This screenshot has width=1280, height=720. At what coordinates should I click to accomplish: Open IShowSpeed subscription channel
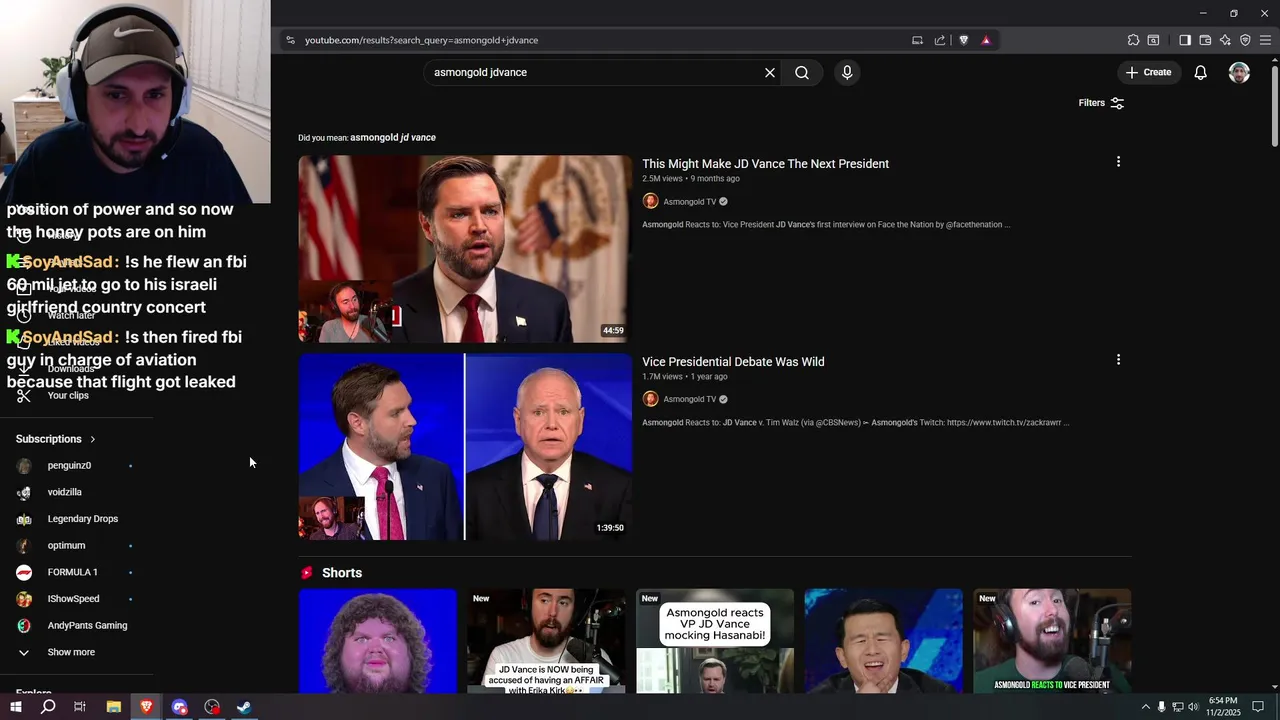[x=76, y=599]
